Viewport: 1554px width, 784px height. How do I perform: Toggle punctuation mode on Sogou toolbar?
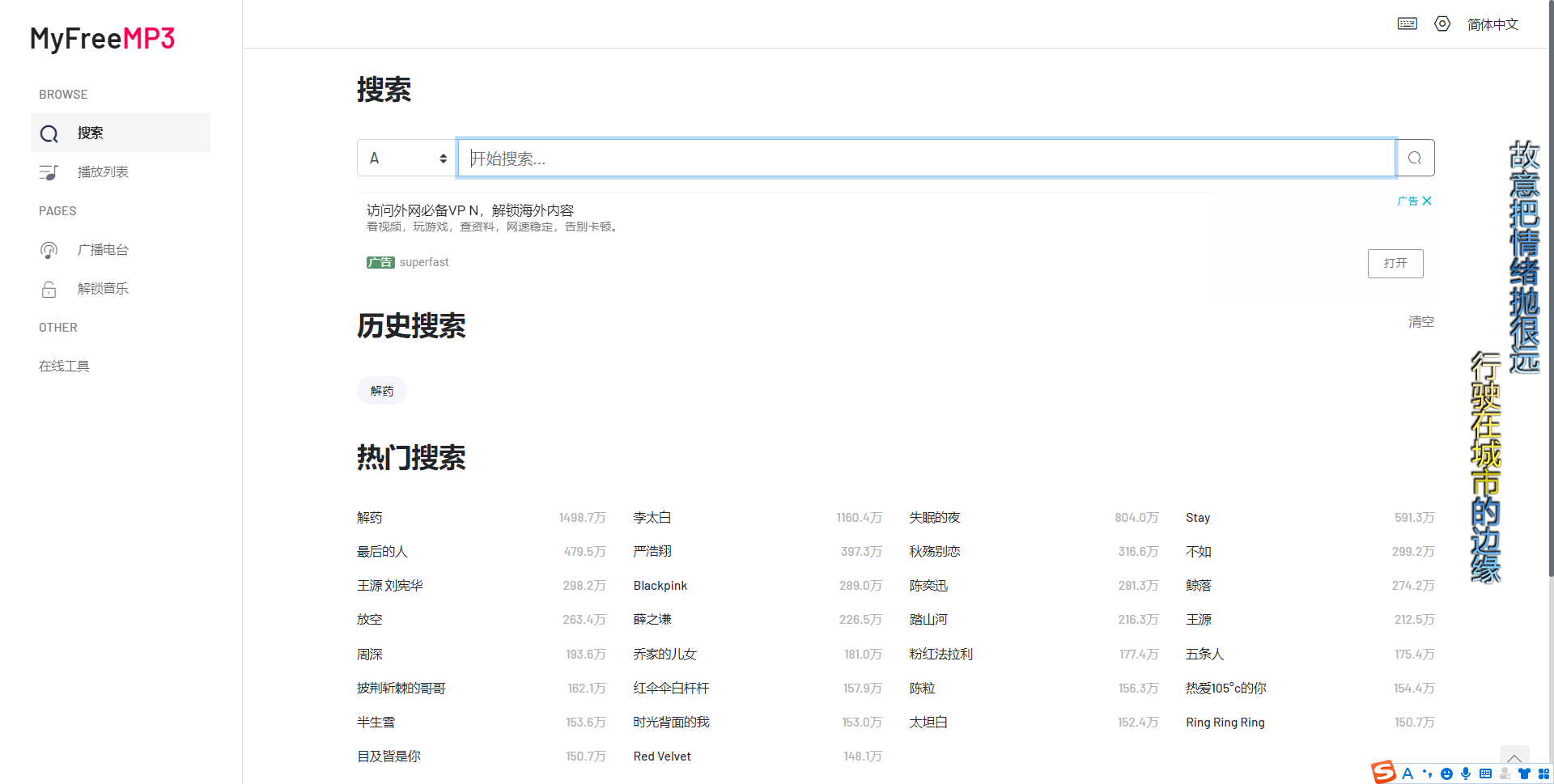coord(1429,773)
